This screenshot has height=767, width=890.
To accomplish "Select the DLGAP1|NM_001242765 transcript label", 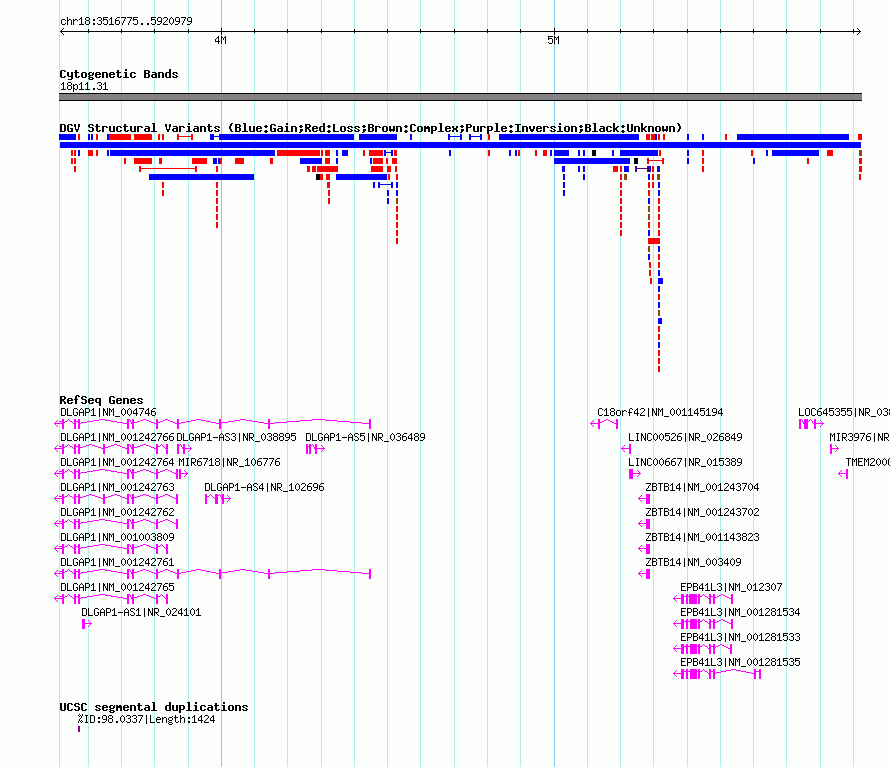I will [117, 587].
